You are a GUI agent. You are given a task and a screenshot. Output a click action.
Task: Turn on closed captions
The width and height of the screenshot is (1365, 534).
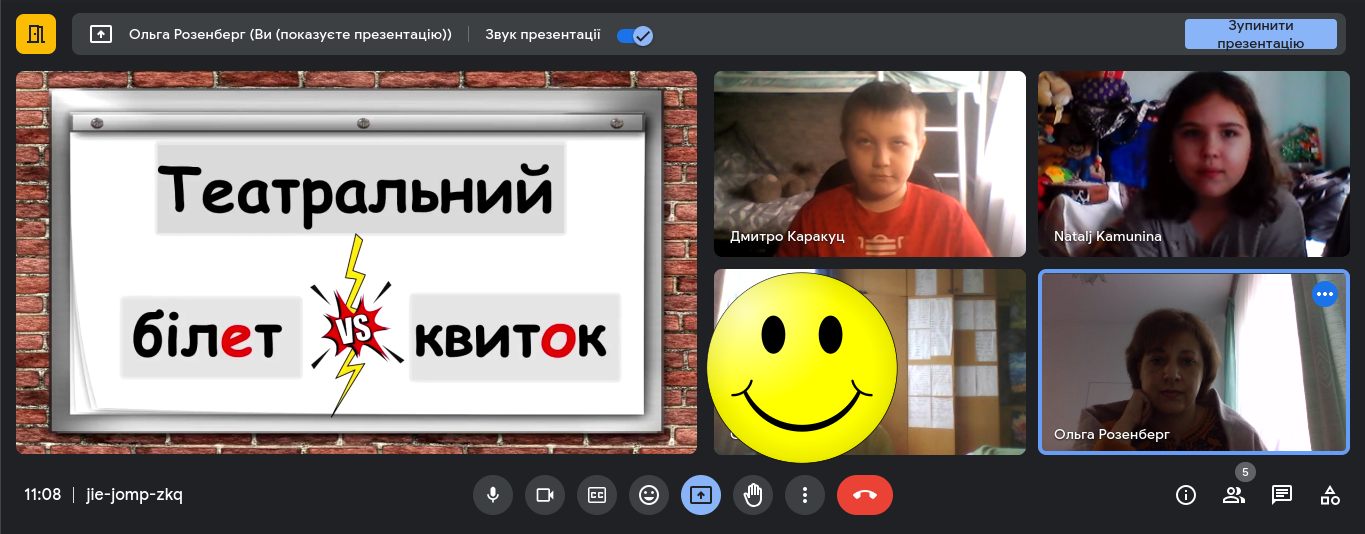pyautogui.click(x=597, y=495)
